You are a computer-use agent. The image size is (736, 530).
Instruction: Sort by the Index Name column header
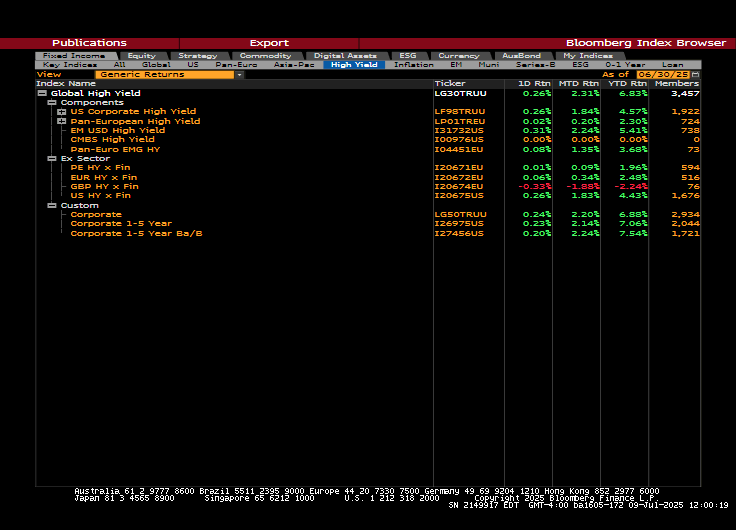click(66, 84)
